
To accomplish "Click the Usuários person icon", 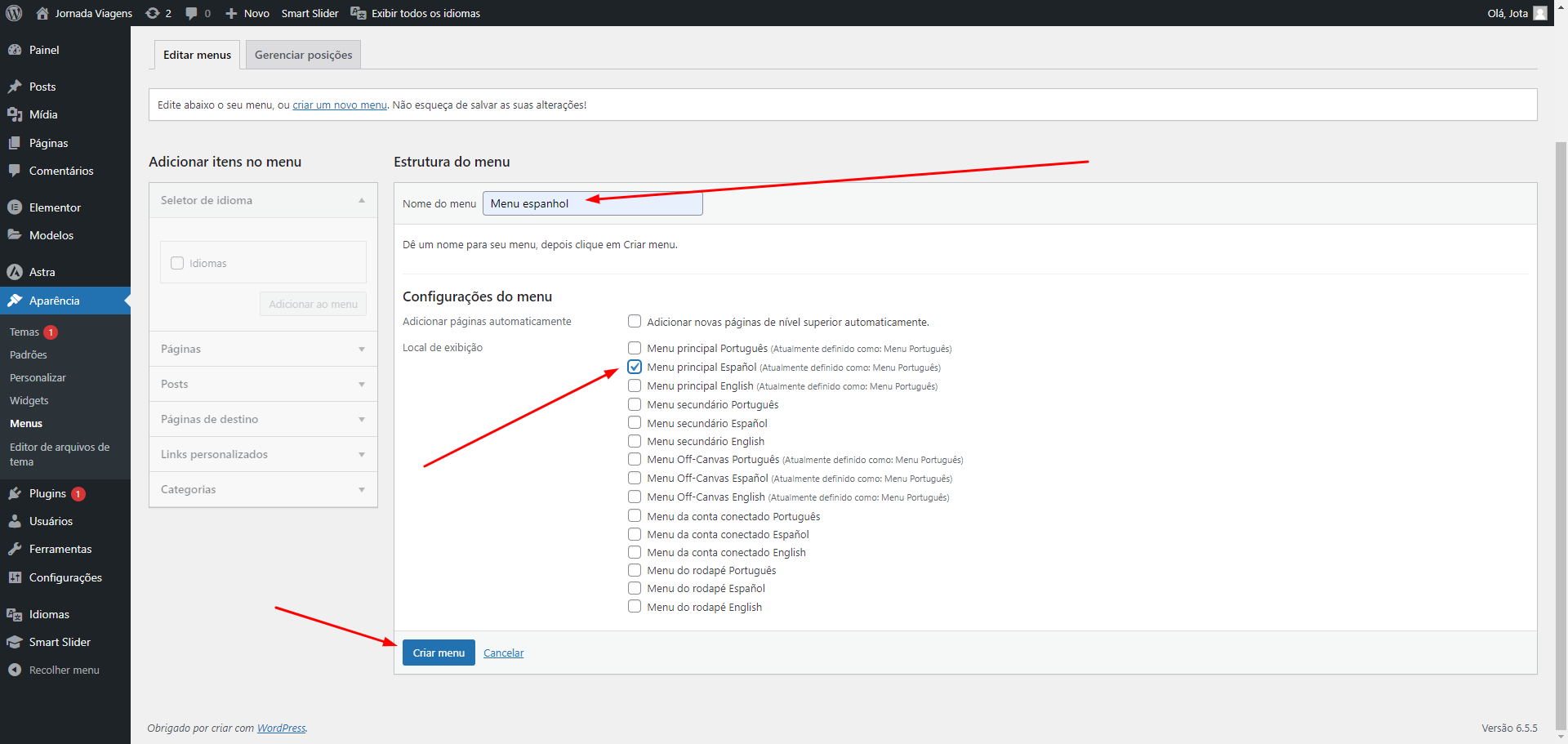I will [15, 521].
